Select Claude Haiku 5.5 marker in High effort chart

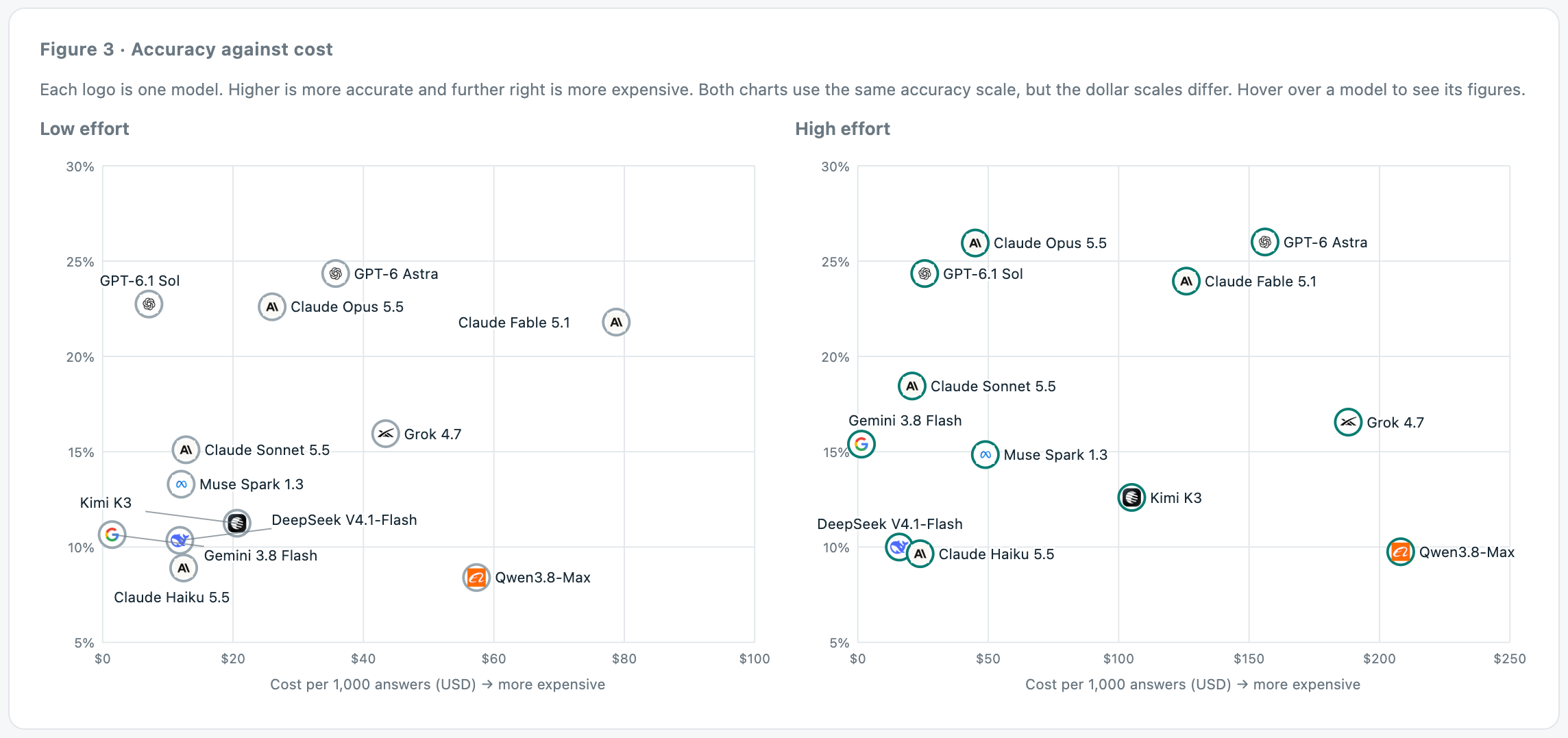(x=920, y=554)
